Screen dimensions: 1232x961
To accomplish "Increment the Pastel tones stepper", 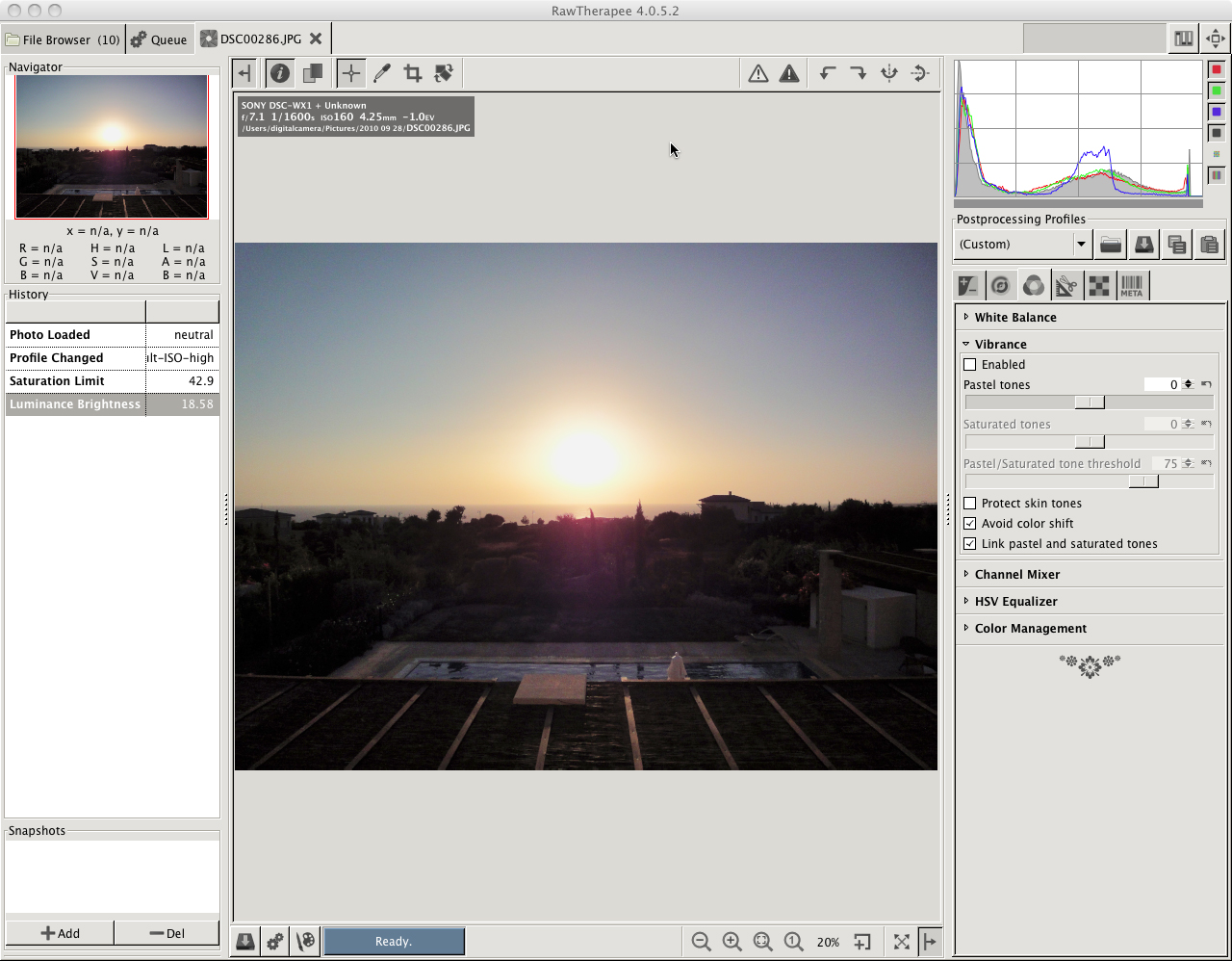I will (x=1188, y=381).
